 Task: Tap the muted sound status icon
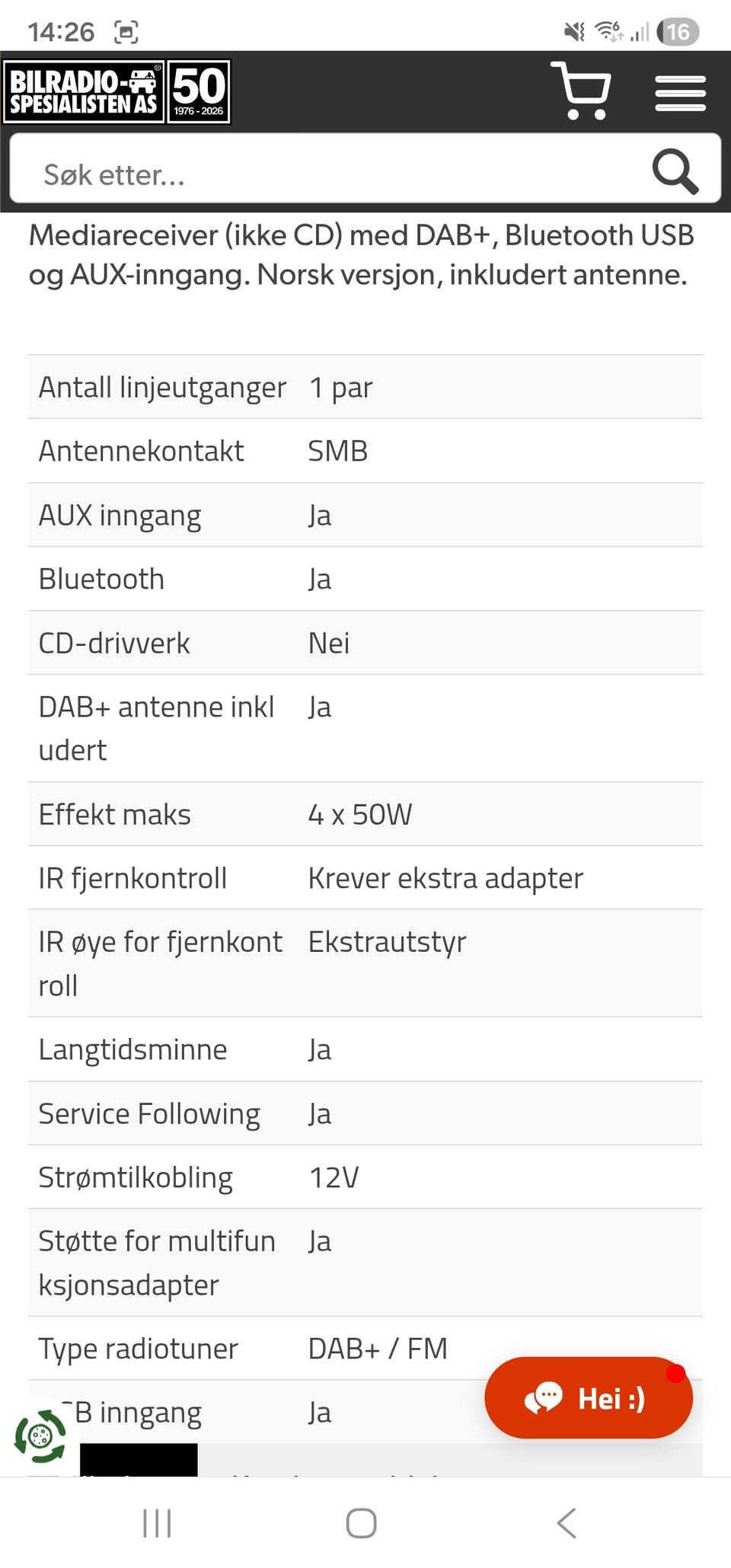[574, 32]
